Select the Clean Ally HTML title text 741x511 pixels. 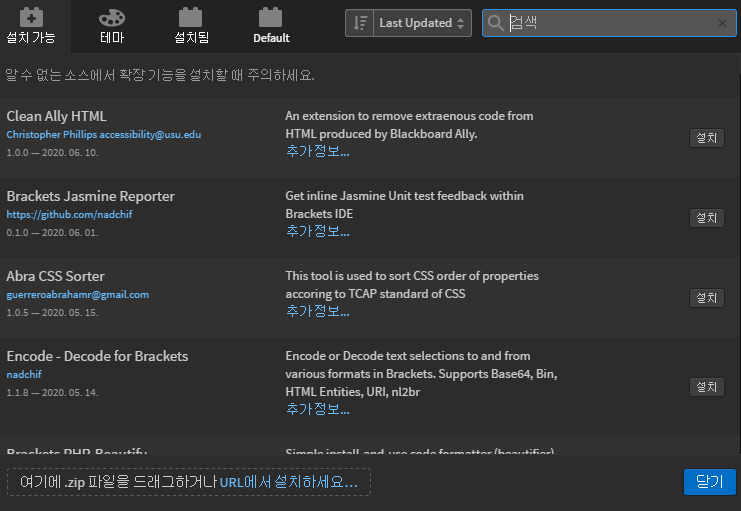pyautogui.click(x=56, y=116)
